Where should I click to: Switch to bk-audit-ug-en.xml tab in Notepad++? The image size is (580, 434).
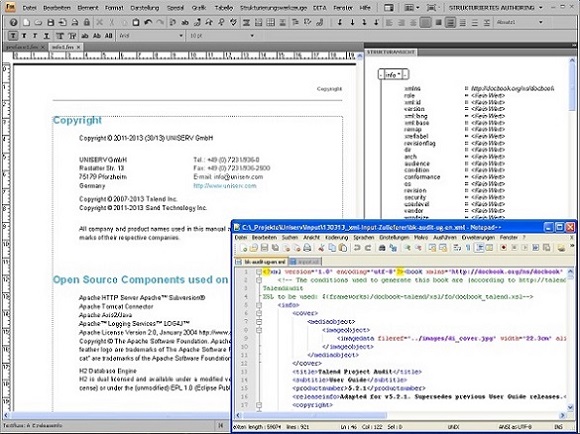(262, 262)
